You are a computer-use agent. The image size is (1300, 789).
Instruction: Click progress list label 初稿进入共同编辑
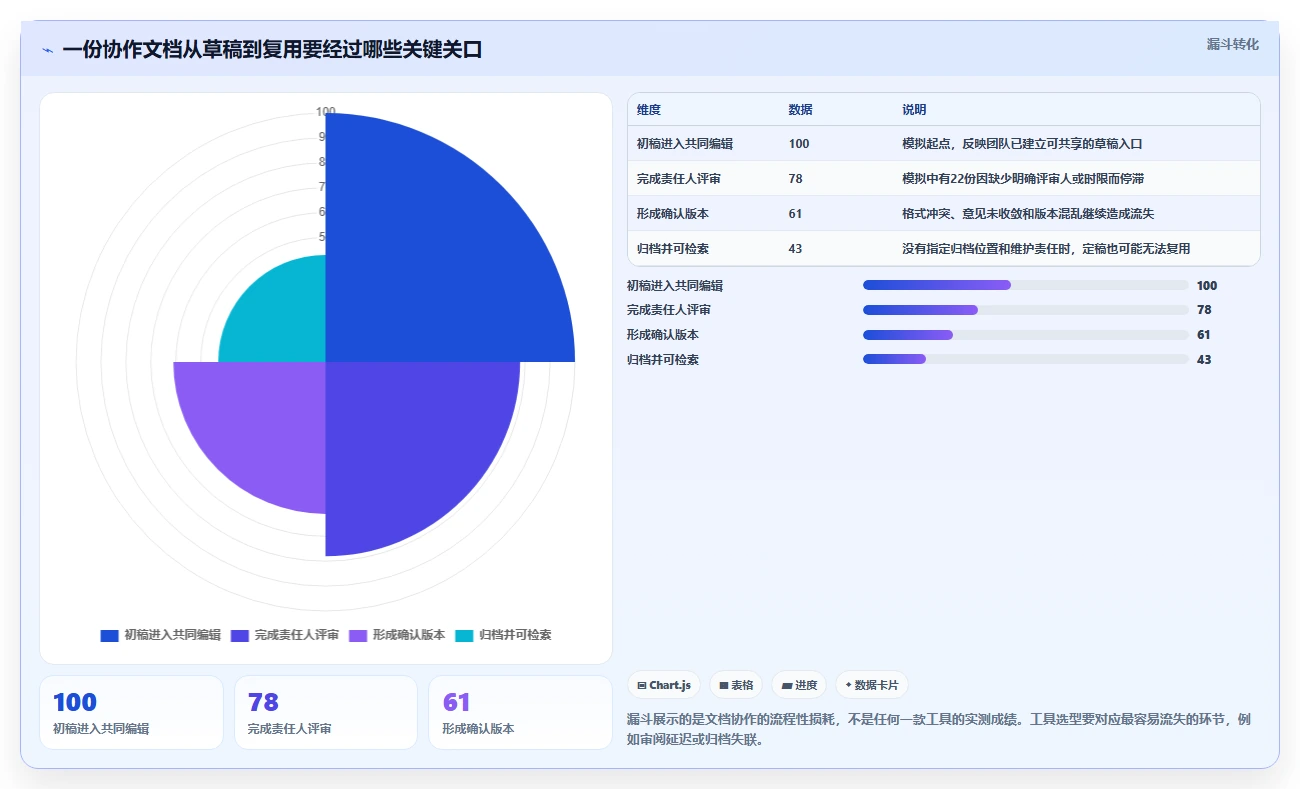[x=675, y=285]
